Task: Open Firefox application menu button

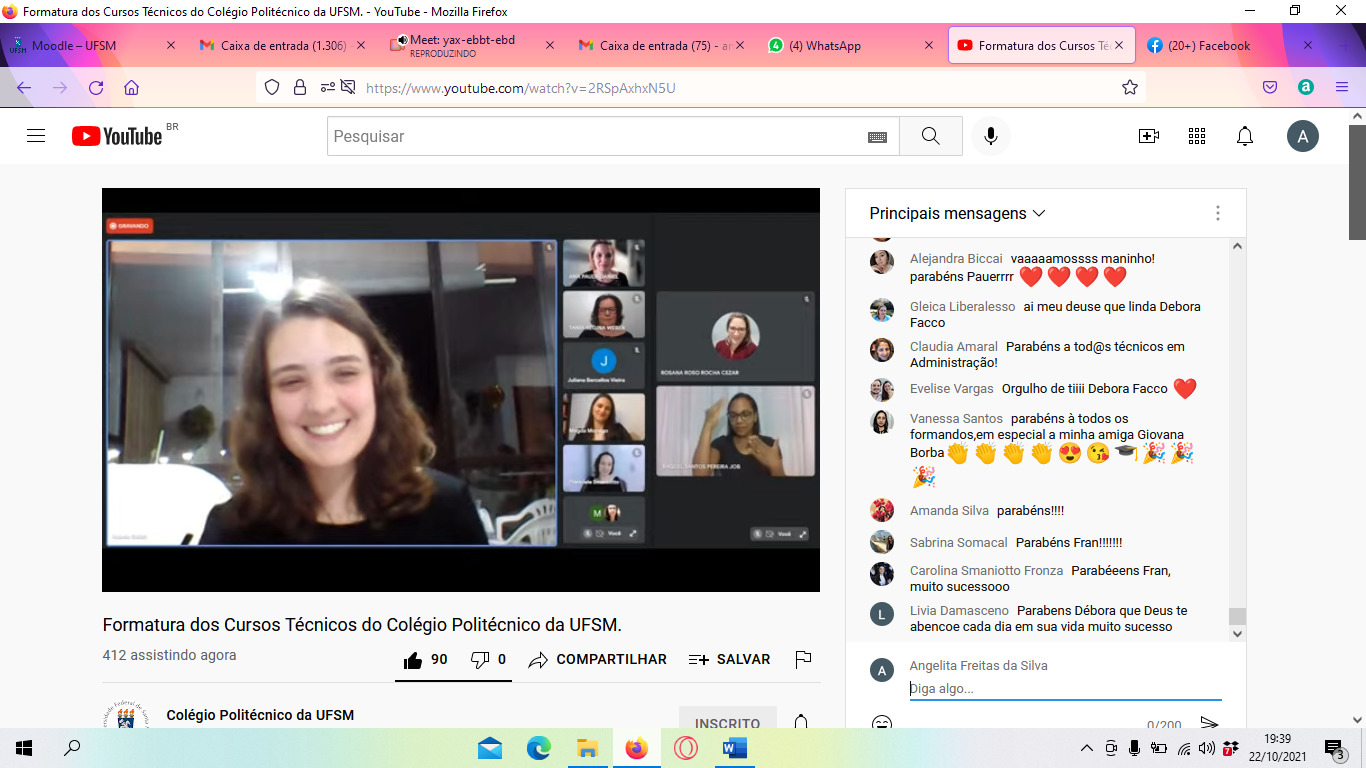Action: click(x=1342, y=87)
